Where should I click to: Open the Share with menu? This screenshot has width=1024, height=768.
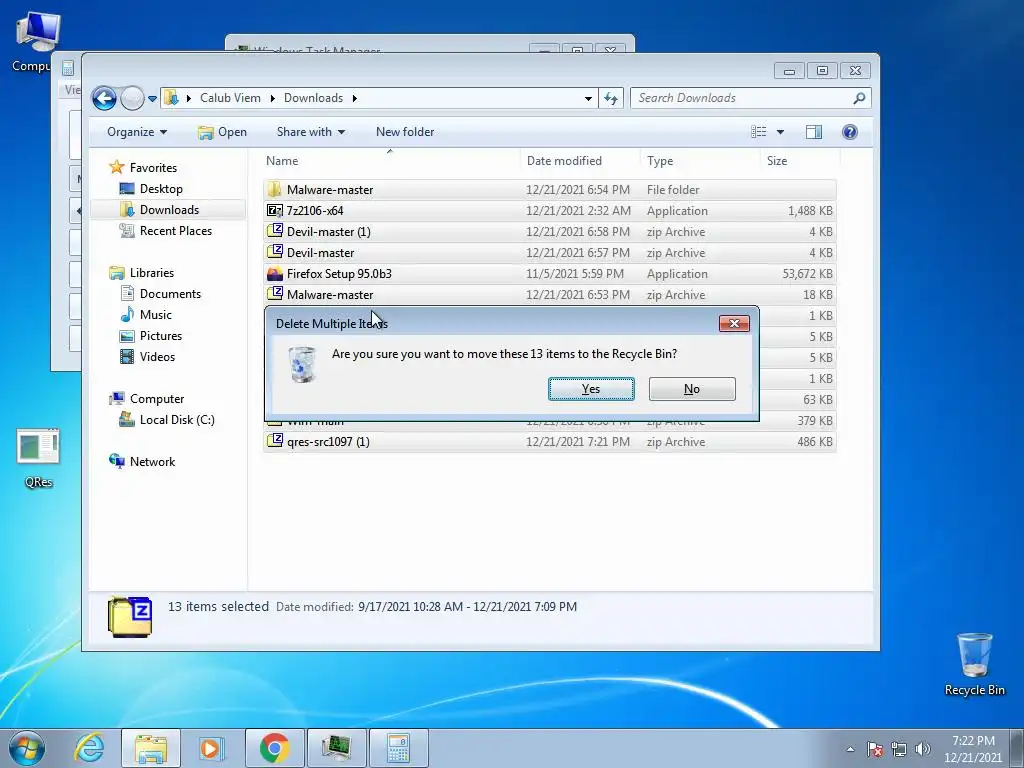click(311, 132)
